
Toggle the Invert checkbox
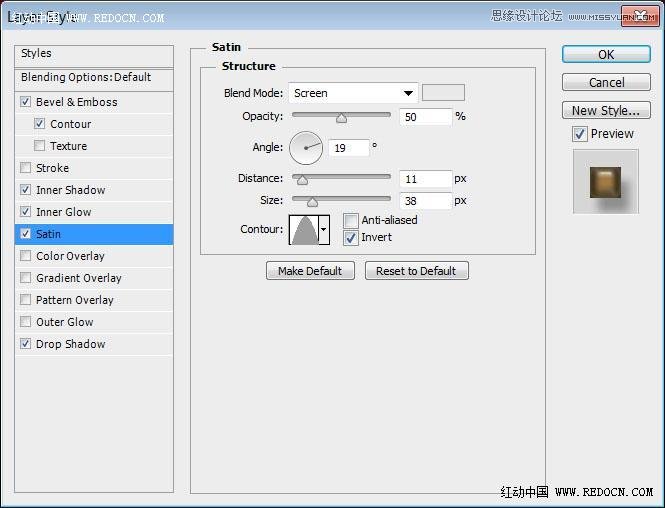coord(351,238)
